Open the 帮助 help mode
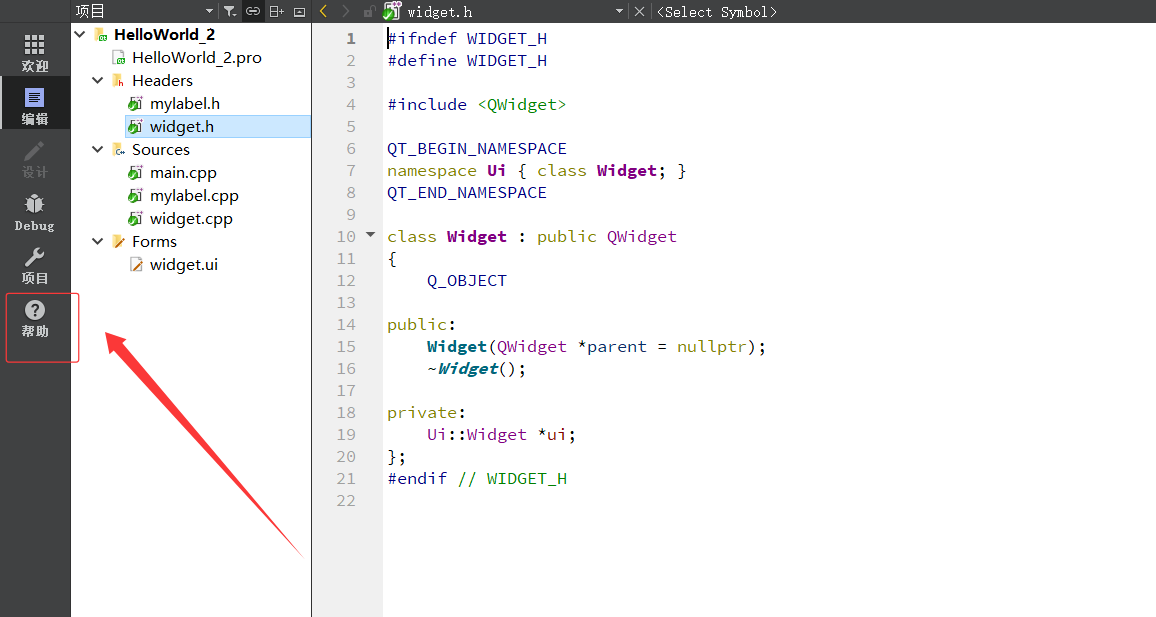 (x=35, y=318)
